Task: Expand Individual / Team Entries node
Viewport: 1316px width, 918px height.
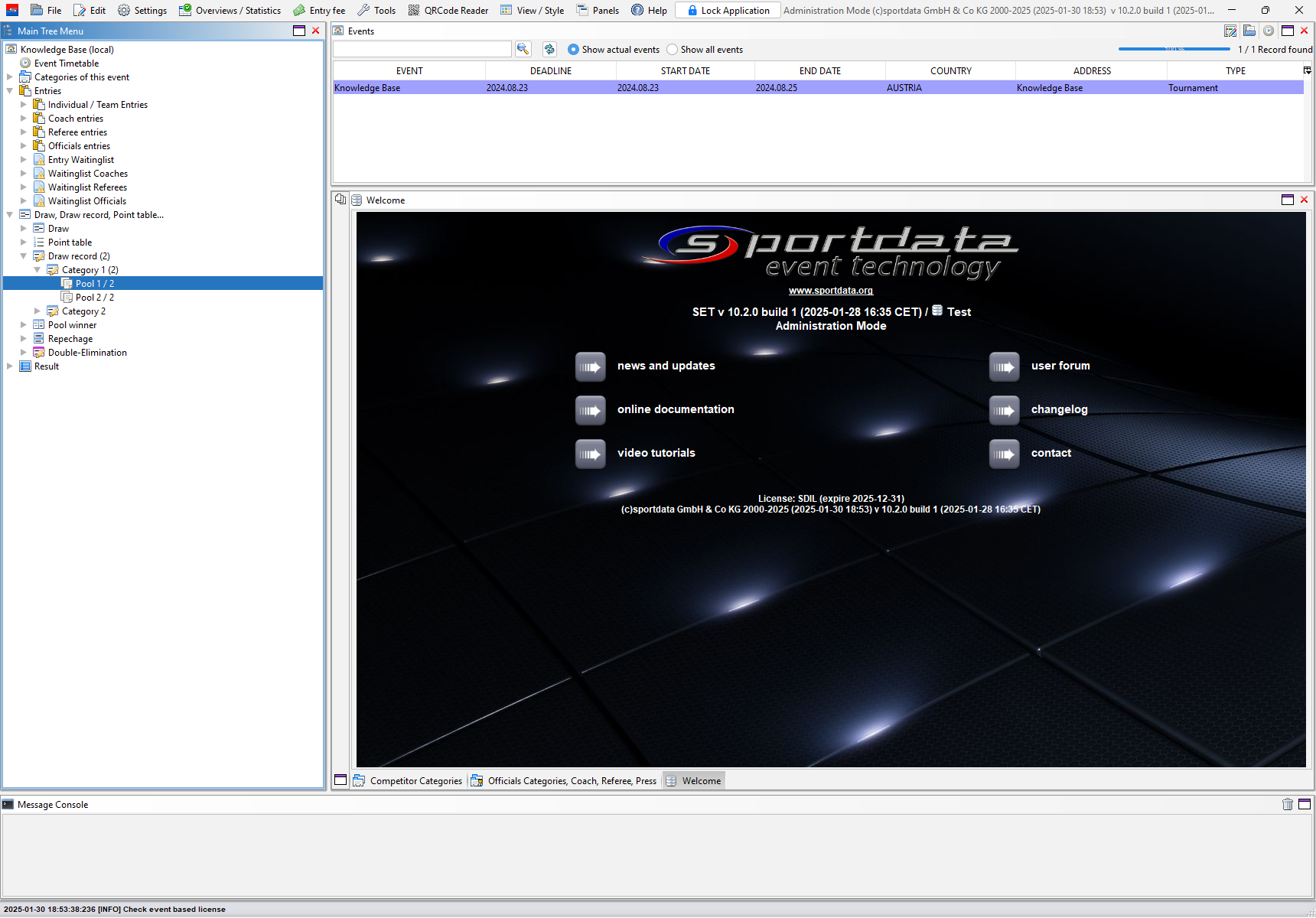Action: [x=24, y=105]
